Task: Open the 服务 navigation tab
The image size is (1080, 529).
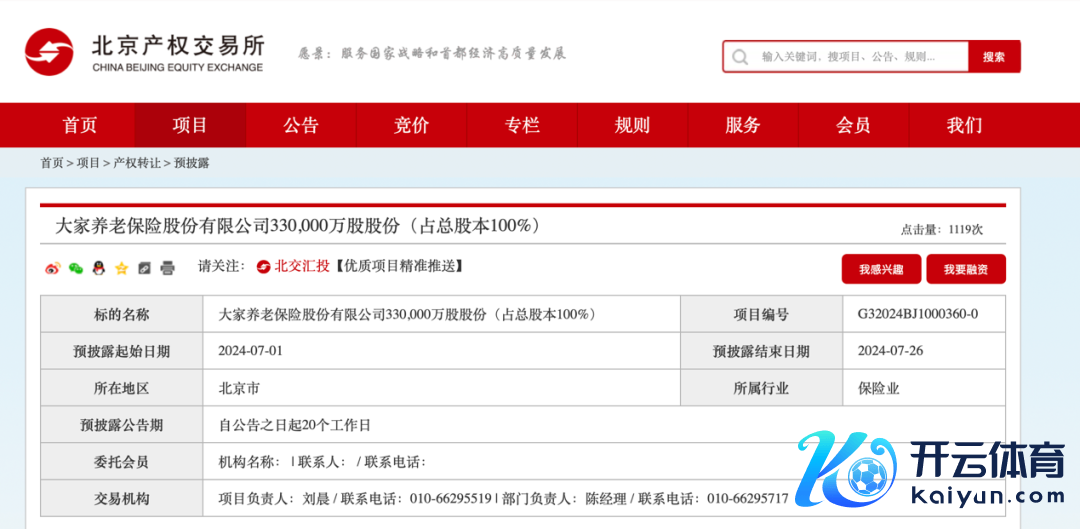Action: [x=743, y=125]
